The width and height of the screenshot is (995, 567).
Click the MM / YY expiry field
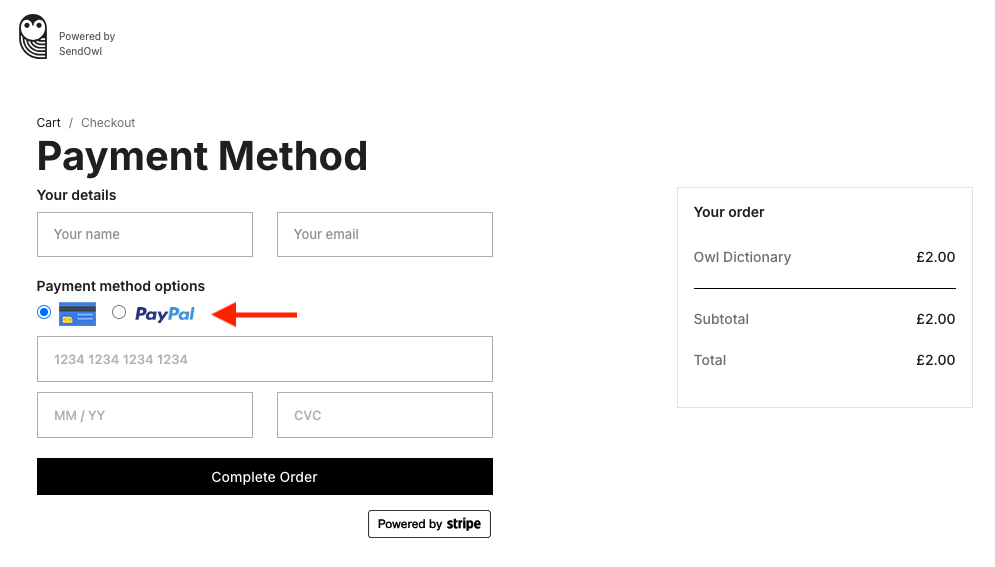pos(145,415)
